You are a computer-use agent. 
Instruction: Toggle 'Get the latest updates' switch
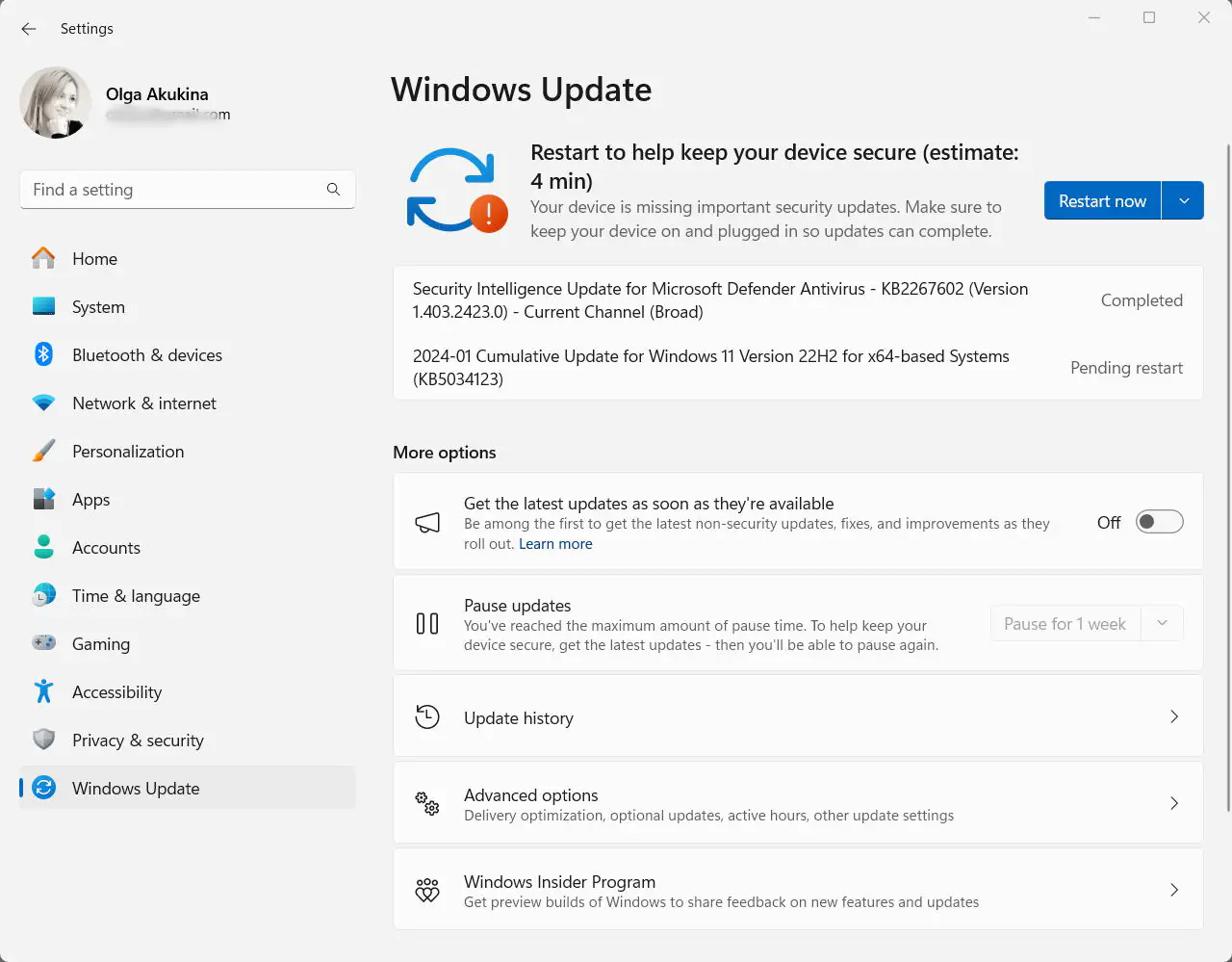(x=1159, y=522)
